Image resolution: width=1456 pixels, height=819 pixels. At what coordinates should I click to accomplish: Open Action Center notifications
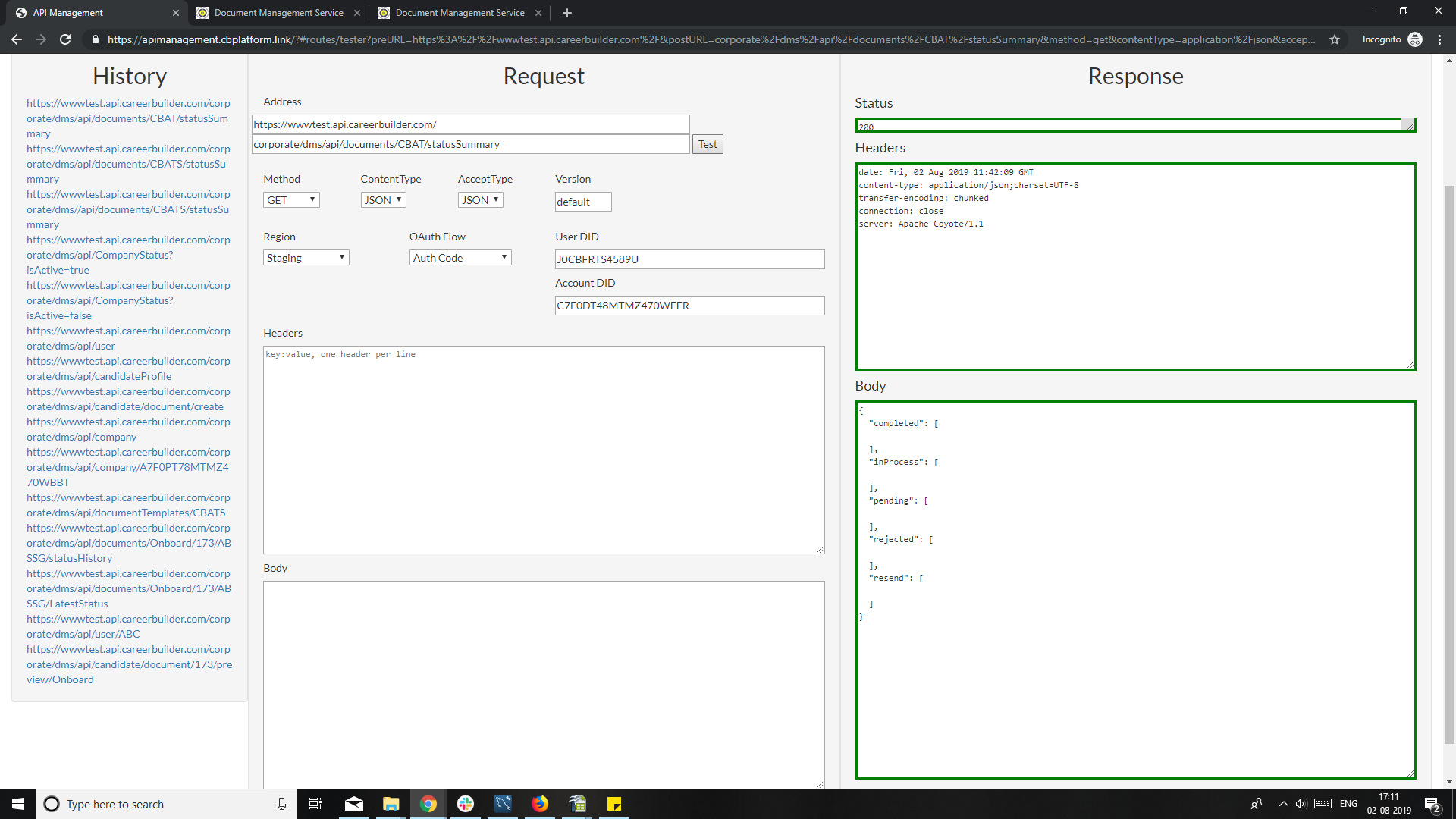tap(1433, 804)
